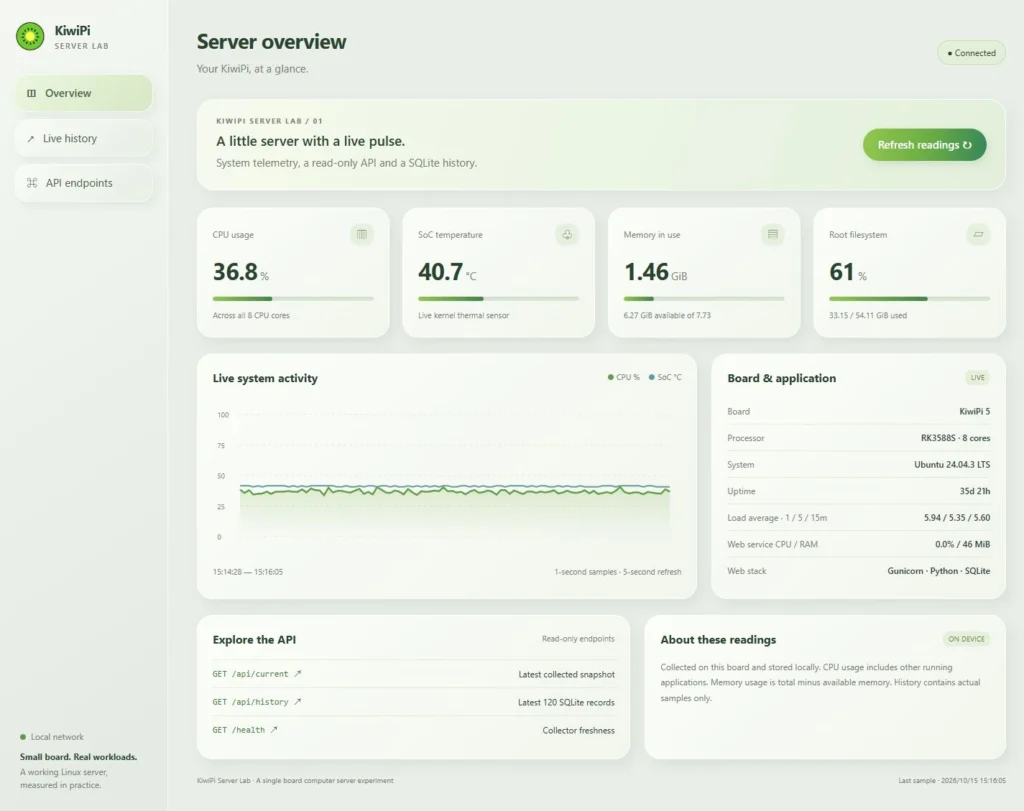Open the API endpoints sidebar item

[x=84, y=183]
